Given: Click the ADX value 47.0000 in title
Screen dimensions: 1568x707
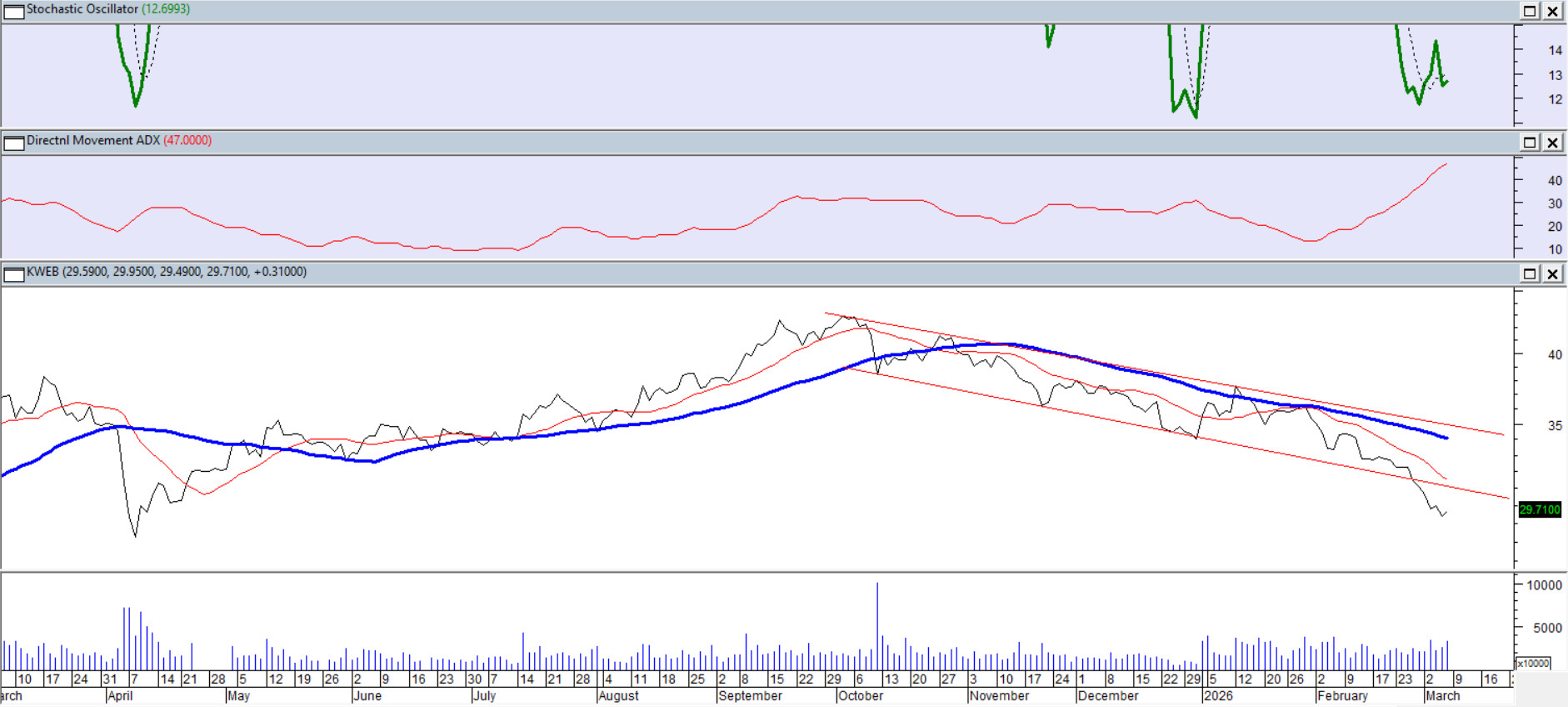Looking at the screenshot, I should click(187, 141).
